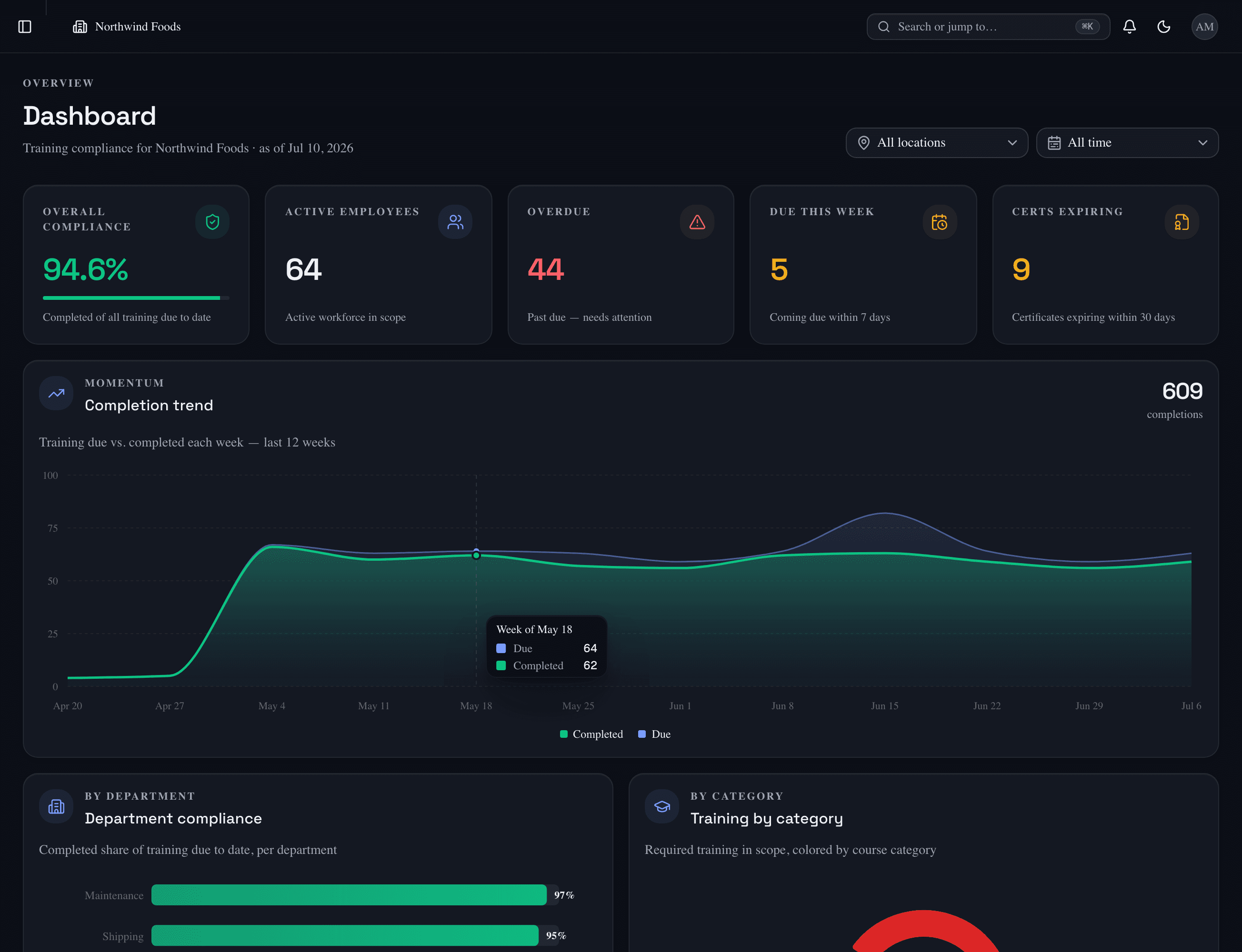This screenshot has width=1242, height=952.
Task: Toggle the Due legend entry
Action: tap(654, 734)
